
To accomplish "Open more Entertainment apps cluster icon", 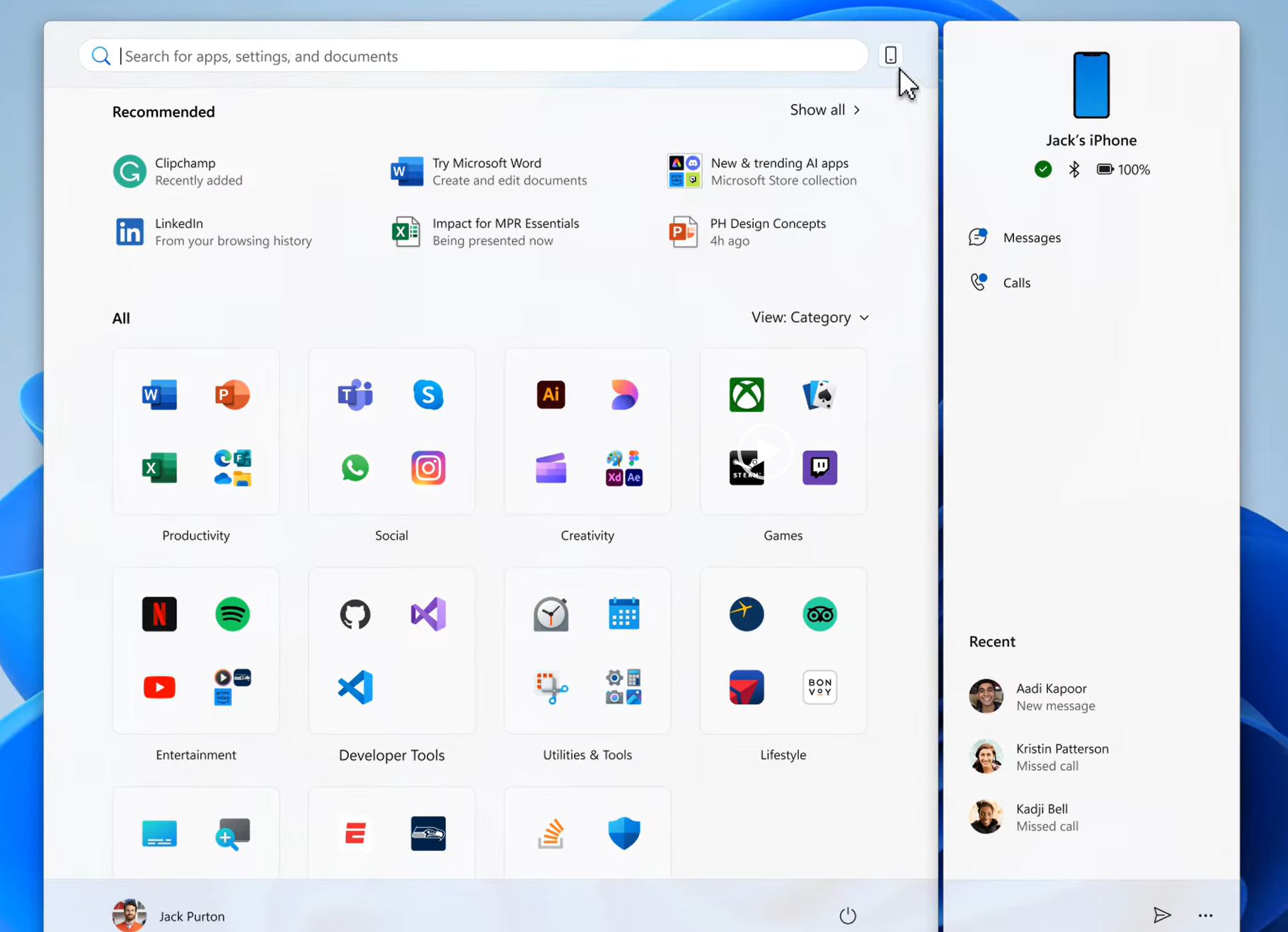I will coord(232,687).
